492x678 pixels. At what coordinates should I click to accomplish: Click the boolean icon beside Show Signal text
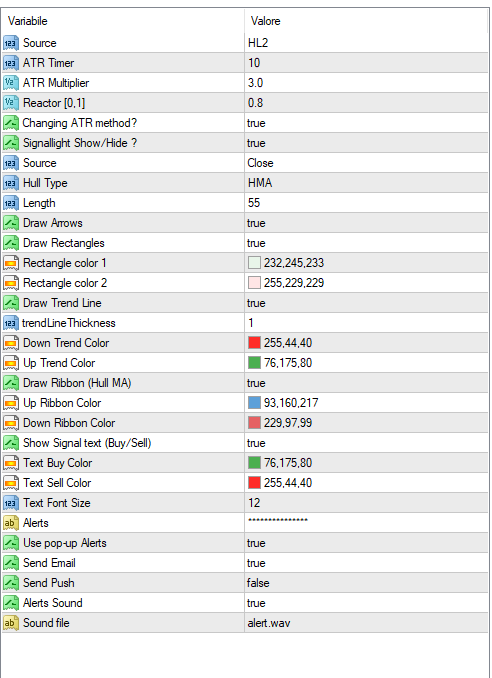click(x=10, y=443)
